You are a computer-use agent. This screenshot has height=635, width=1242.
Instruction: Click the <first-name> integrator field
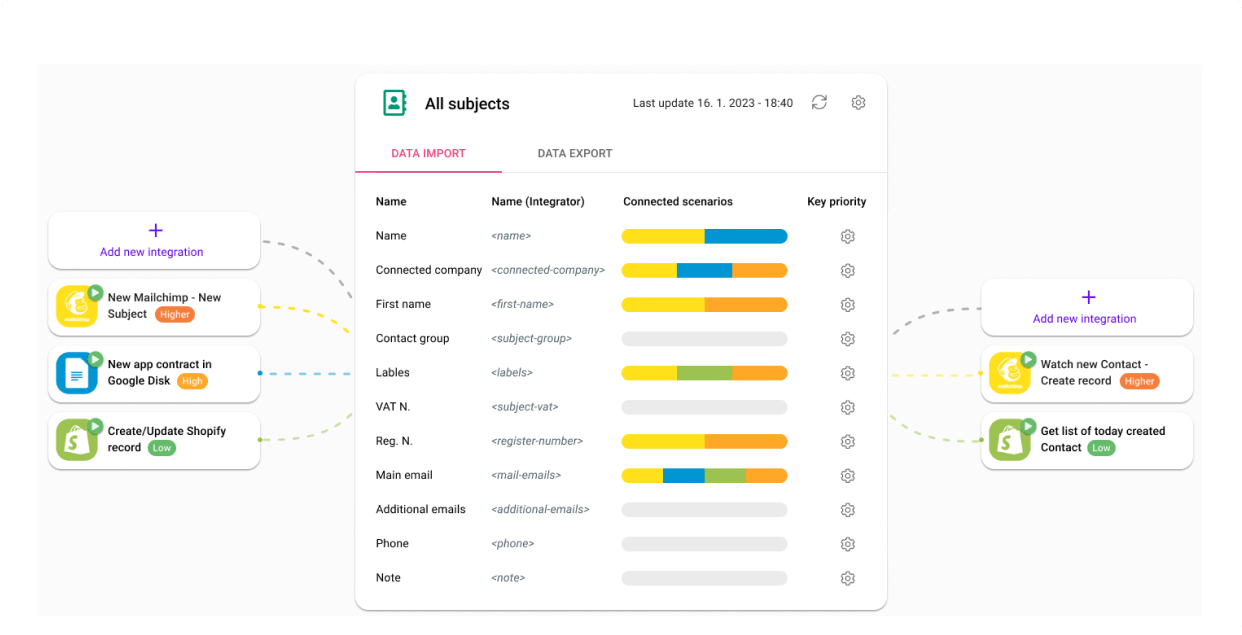(x=522, y=304)
